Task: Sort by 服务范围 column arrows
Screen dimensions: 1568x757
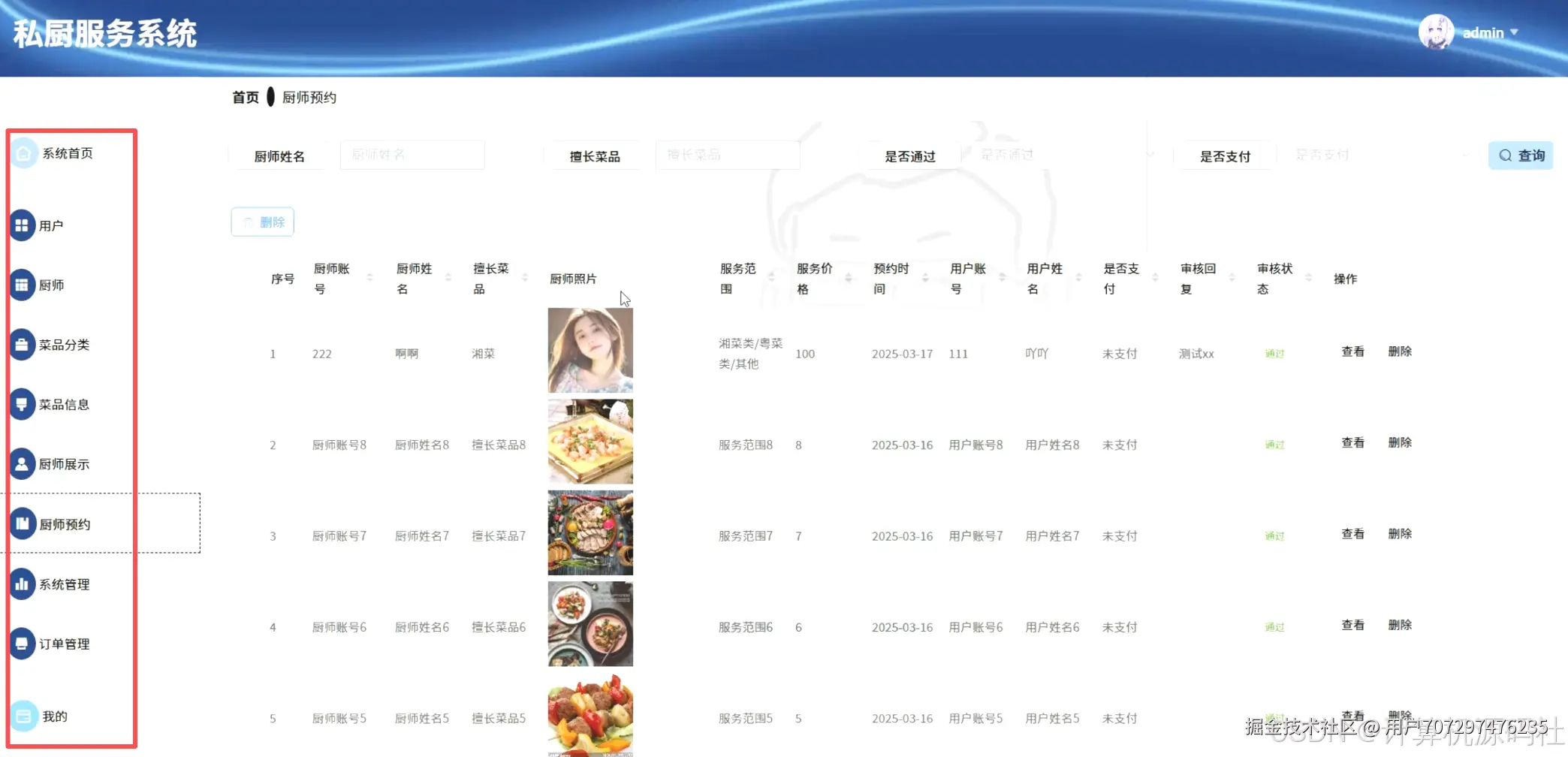Action: point(771,279)
